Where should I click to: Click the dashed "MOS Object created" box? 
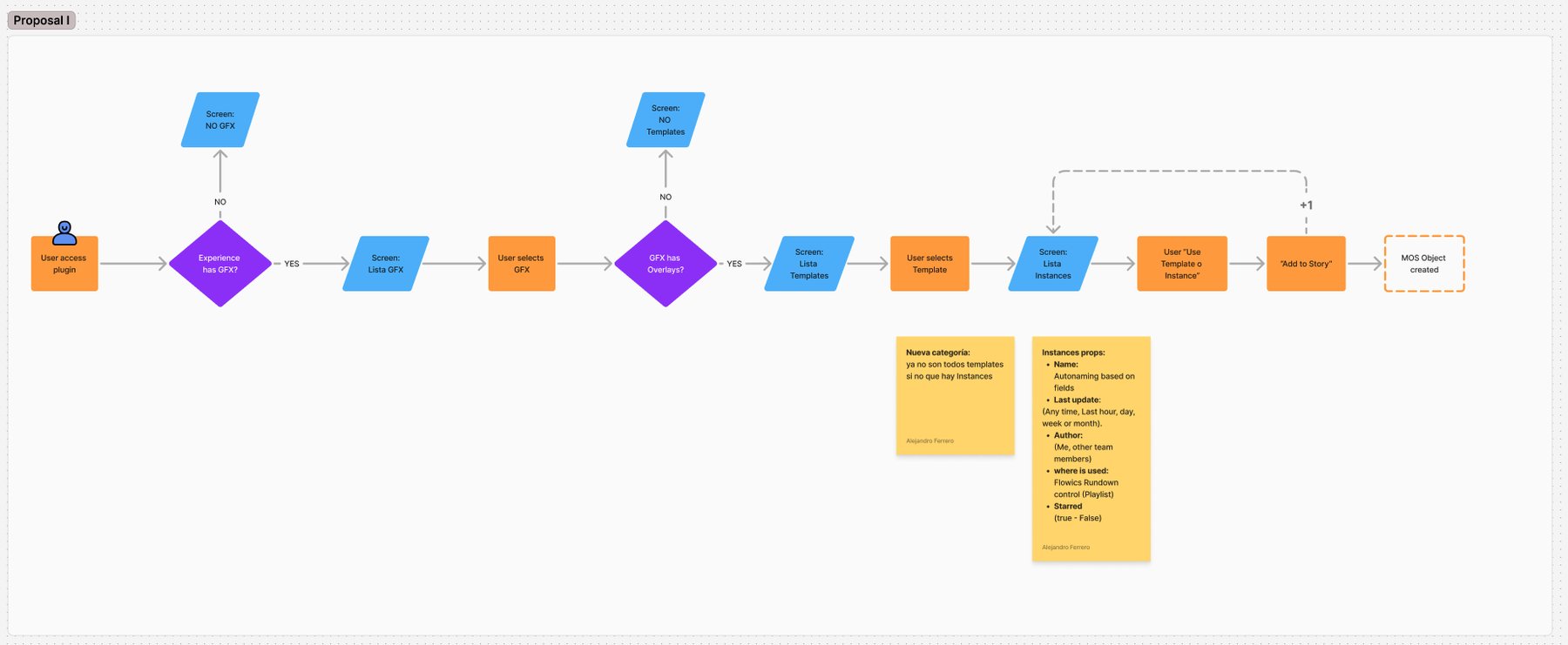pyautogui.click(x=1424, y=264)
